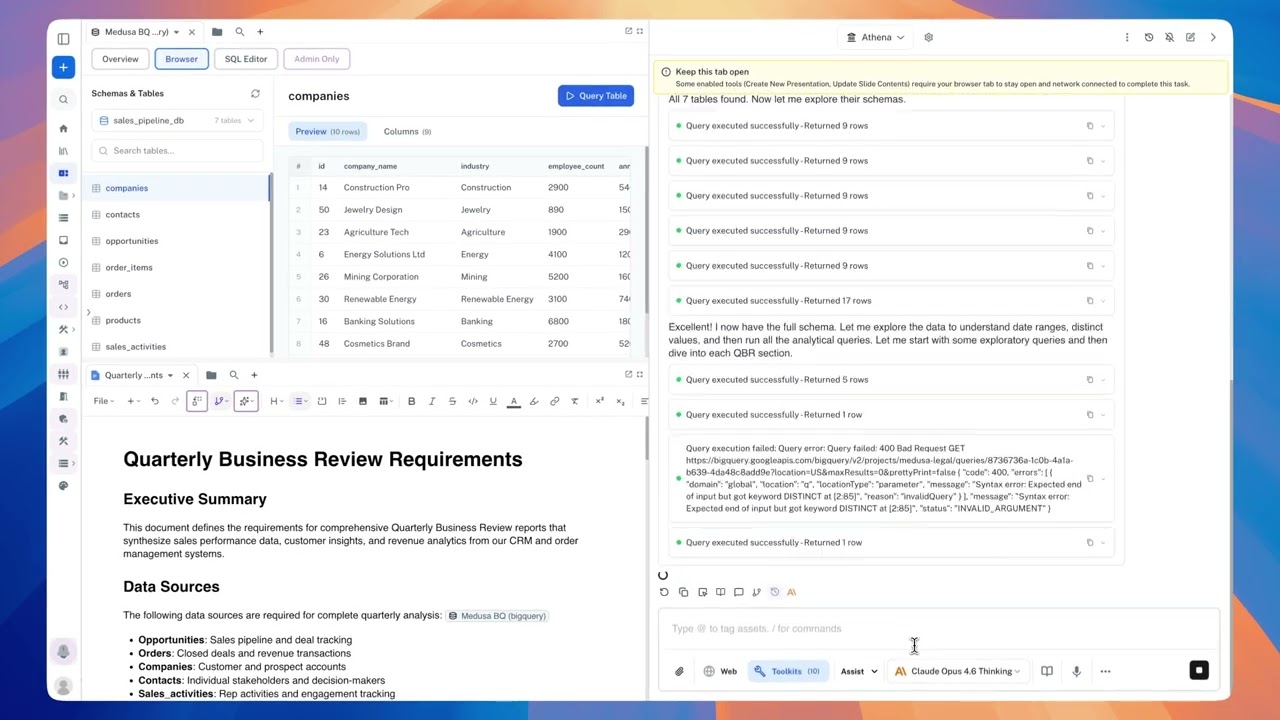Viewport: 1280px width, 720px height.
Task: Open the Assist mode dropdown
Action: [859, 672]
